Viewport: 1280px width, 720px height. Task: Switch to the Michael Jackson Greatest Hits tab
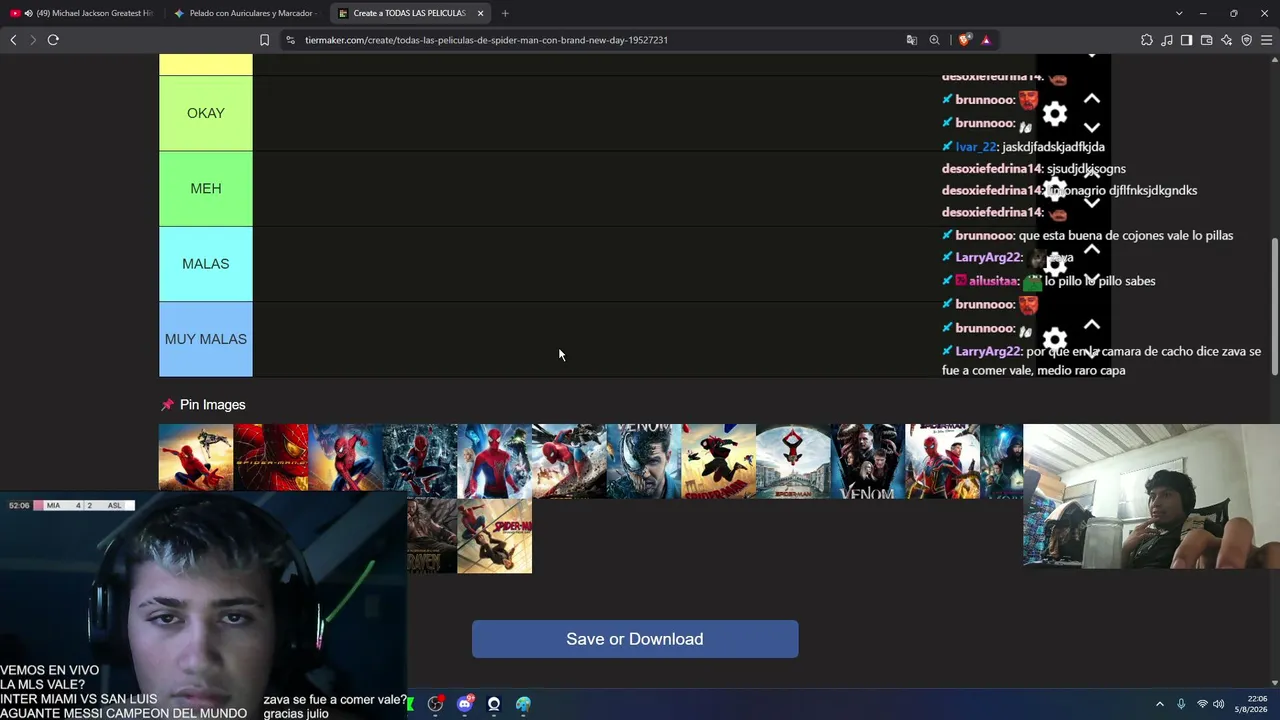click(81, 13)
